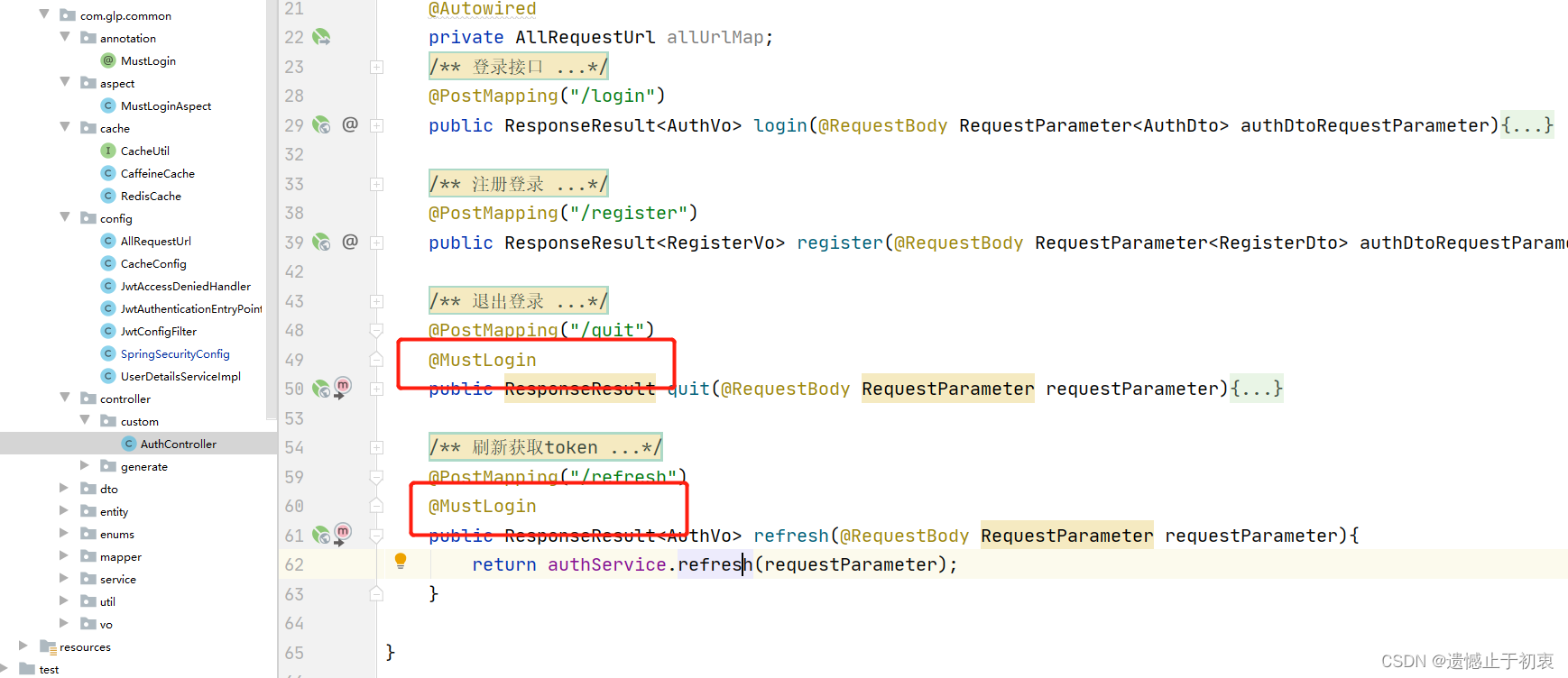Click authService in the return statement
This screenshot has height=678, width=1568.
[x=607, y=564]
